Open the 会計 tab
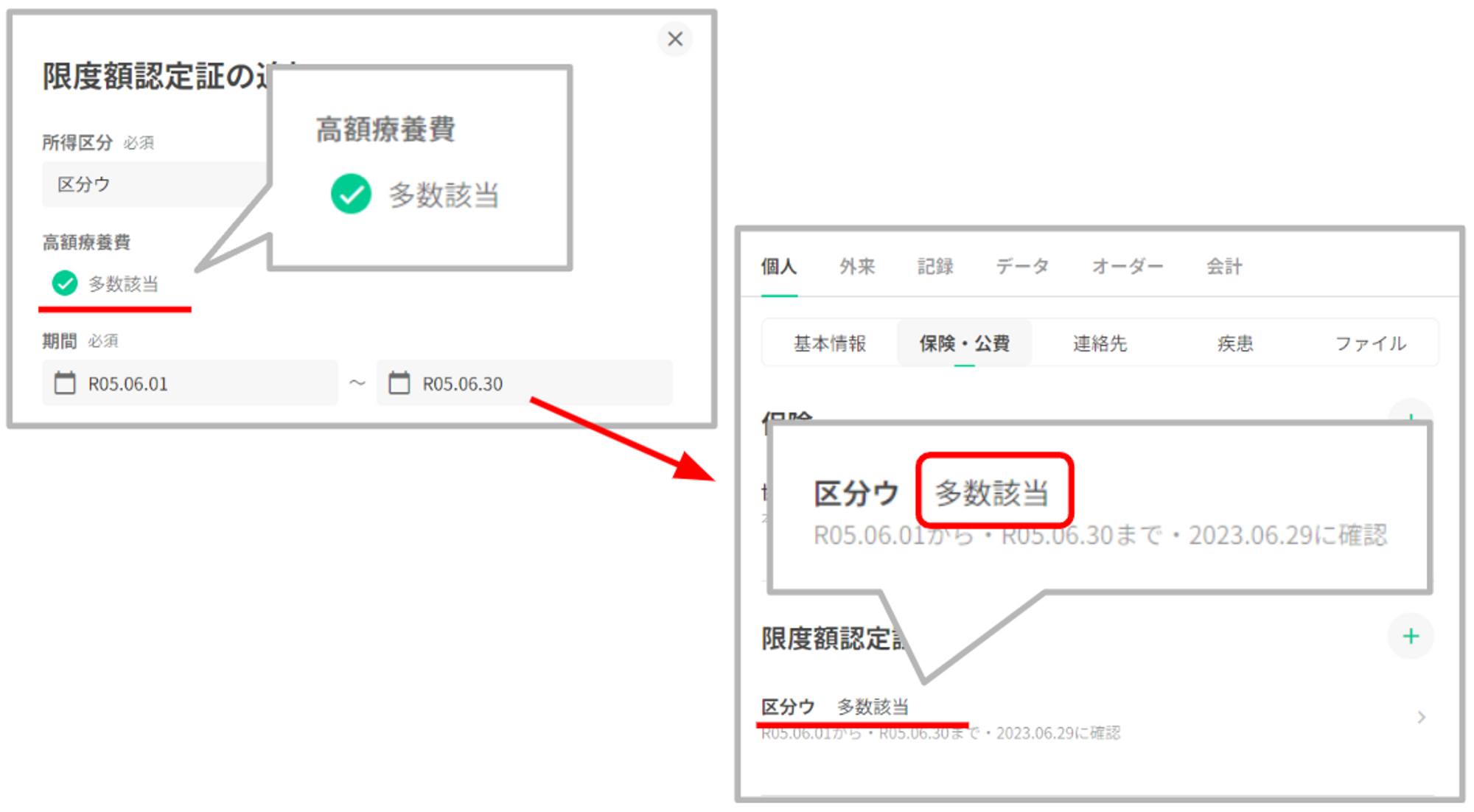The height and width of the screenshot is (812, 1474). (1224, 267)
